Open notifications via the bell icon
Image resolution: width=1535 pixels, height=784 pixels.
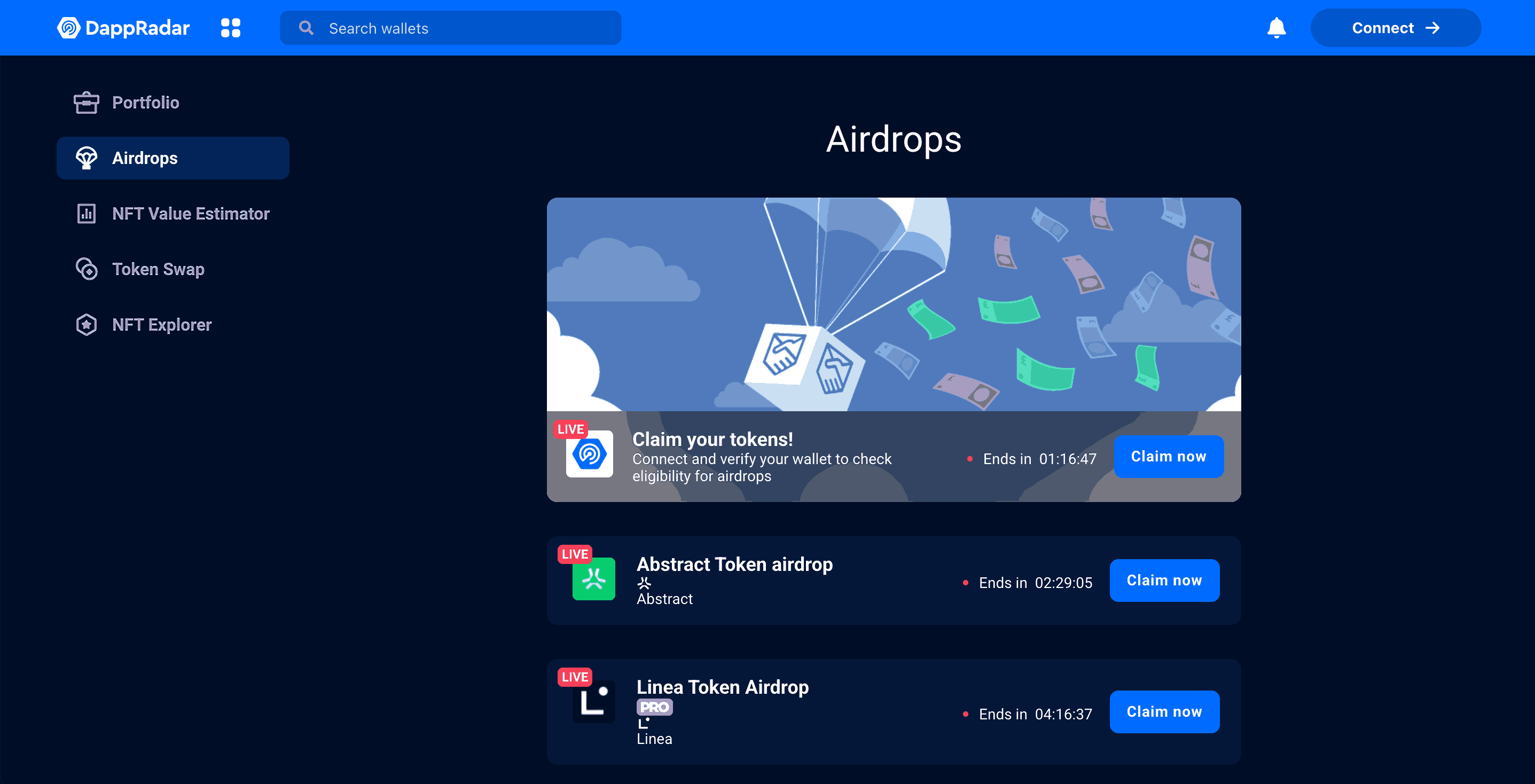point(1276,27)
